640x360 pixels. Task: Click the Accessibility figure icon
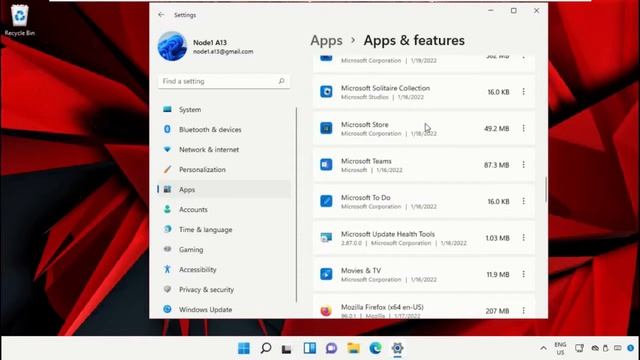(167, 269)
